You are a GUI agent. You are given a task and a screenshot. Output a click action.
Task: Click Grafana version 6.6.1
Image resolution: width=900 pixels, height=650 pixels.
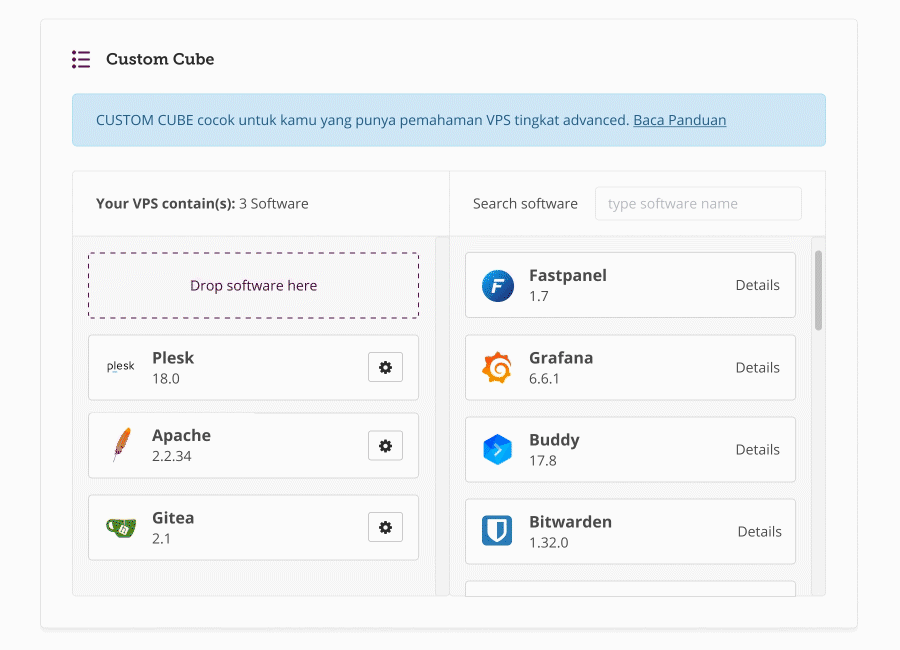tap(544, 379)
